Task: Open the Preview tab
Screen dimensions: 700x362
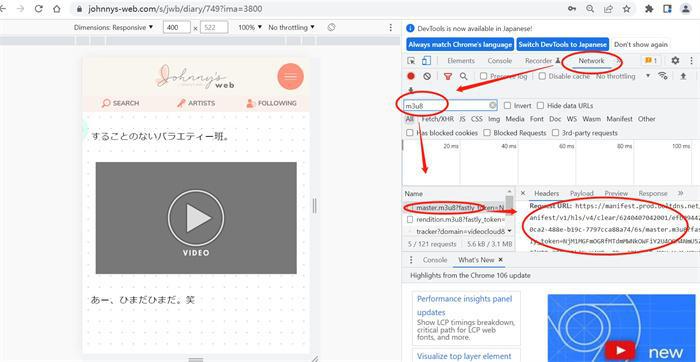Action: [x=616, y=193]
